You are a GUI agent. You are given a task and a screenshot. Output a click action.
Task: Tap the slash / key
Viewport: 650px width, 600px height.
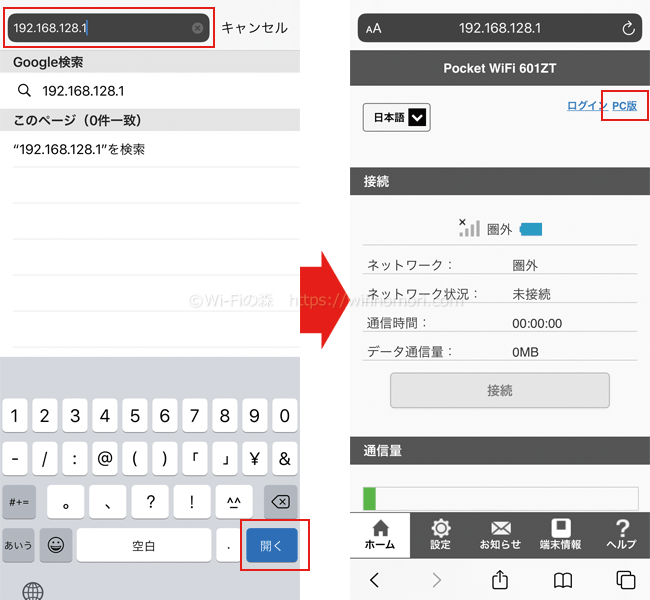(44, 459)
